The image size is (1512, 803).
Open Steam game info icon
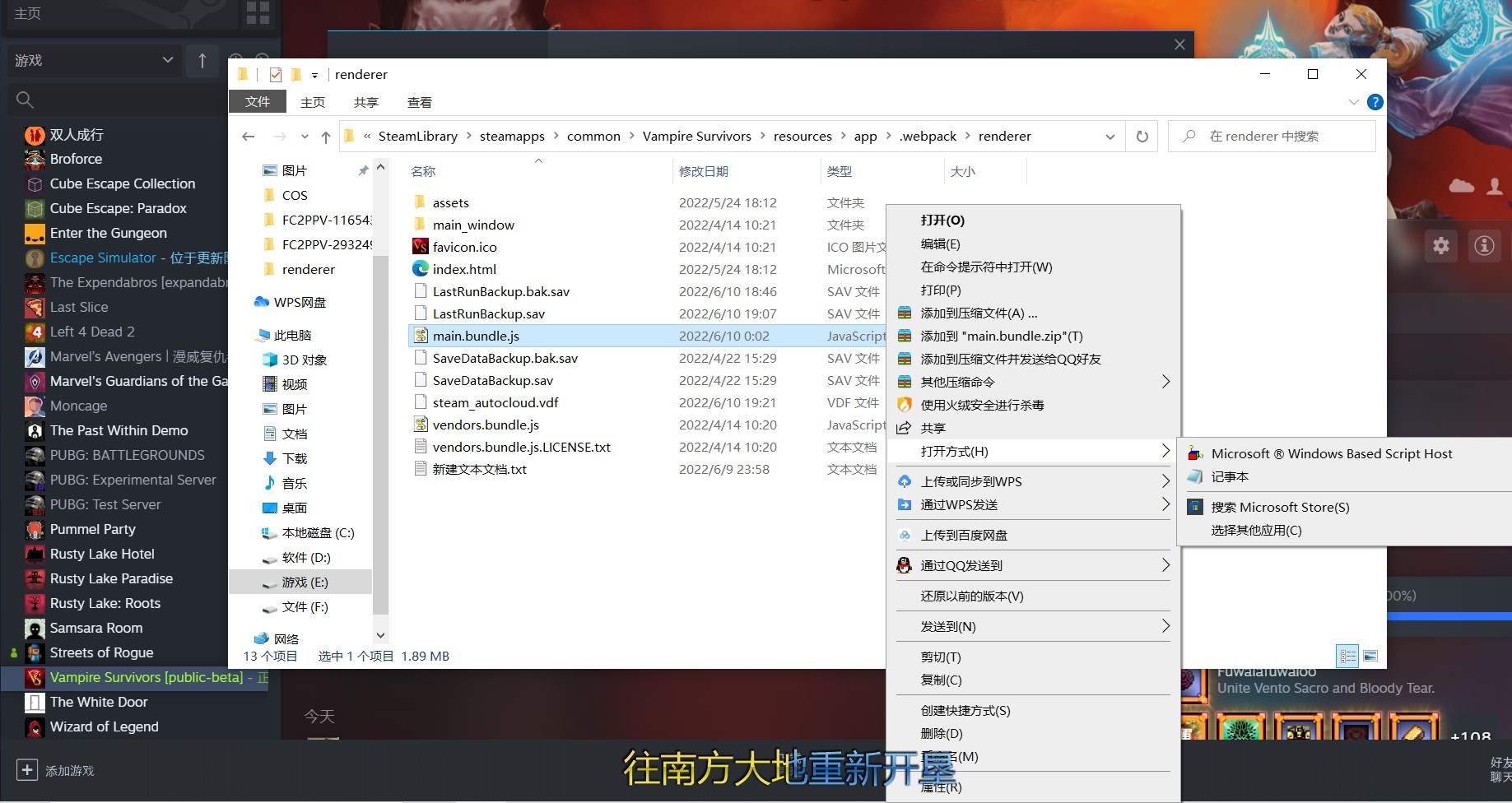point(1484,245)
